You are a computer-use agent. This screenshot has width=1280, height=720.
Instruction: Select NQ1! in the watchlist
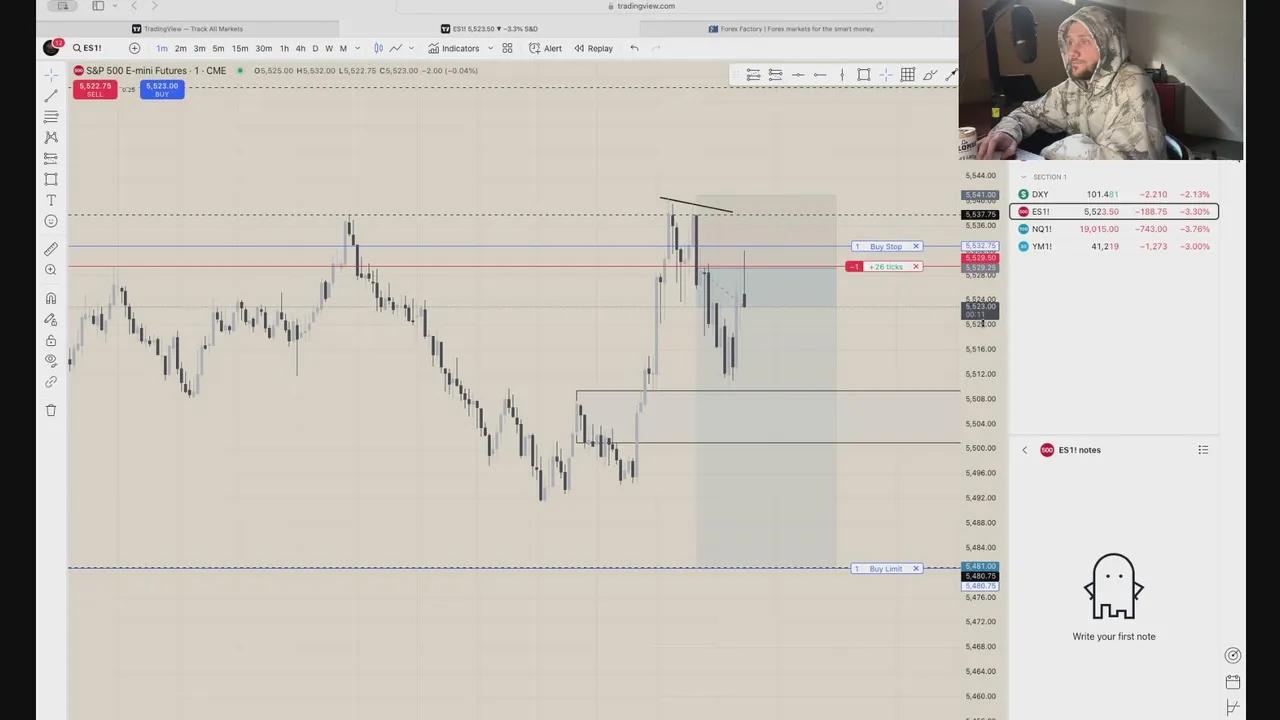point(1041,229)
